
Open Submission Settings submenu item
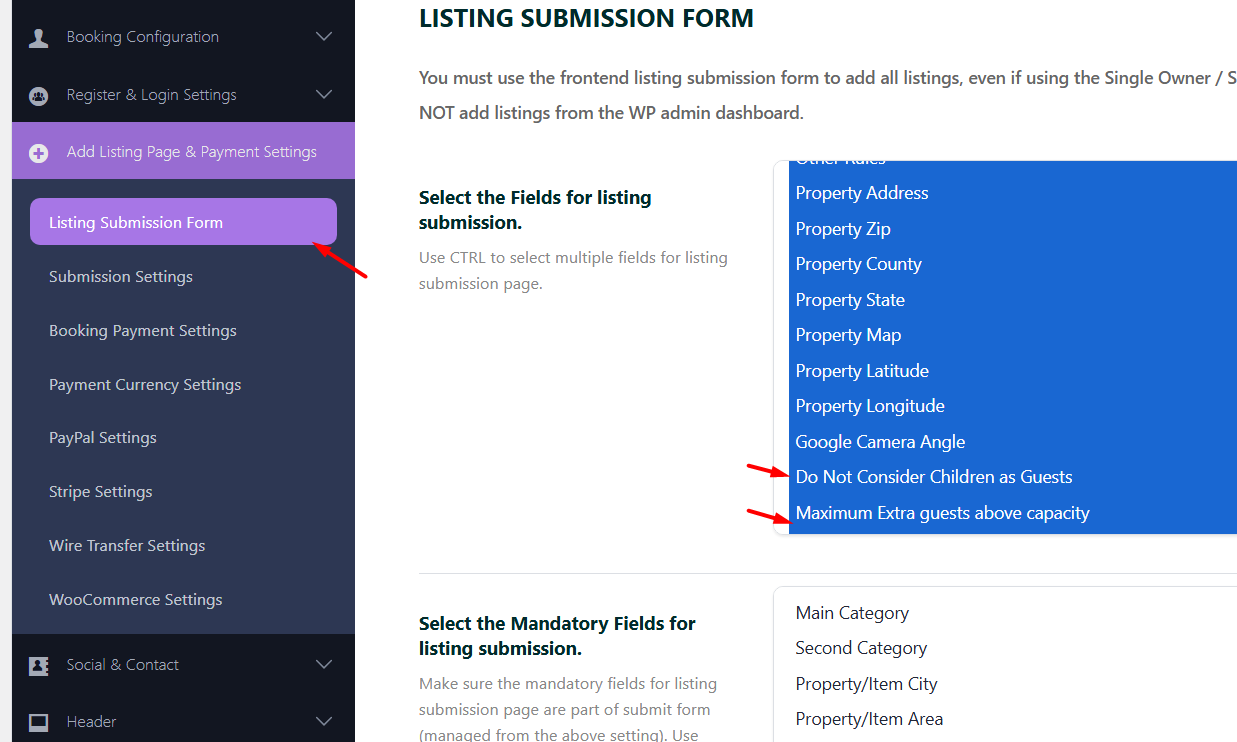(x=121, y=277)
